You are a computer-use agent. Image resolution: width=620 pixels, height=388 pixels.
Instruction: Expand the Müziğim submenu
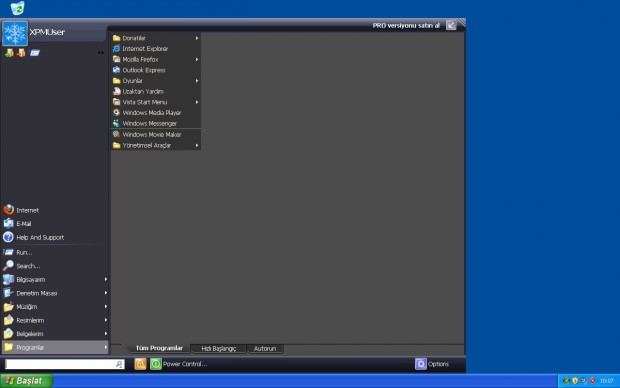pyautogui.click(x=55, y=307)
